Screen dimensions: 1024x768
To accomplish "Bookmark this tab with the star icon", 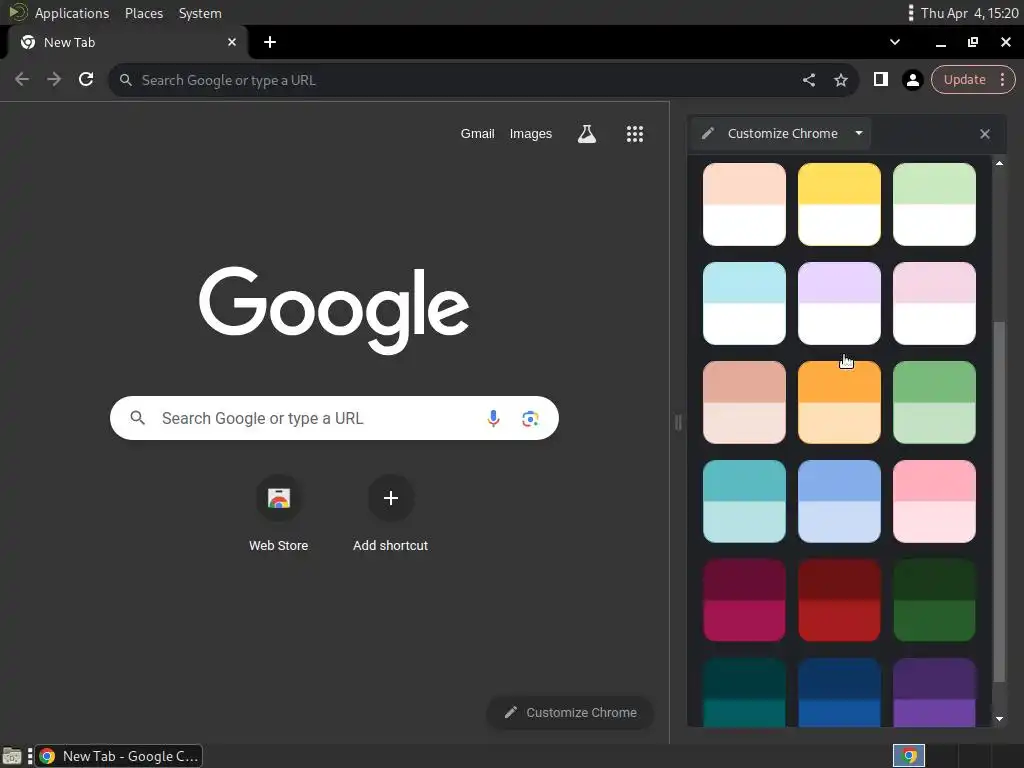I will 840,80.
